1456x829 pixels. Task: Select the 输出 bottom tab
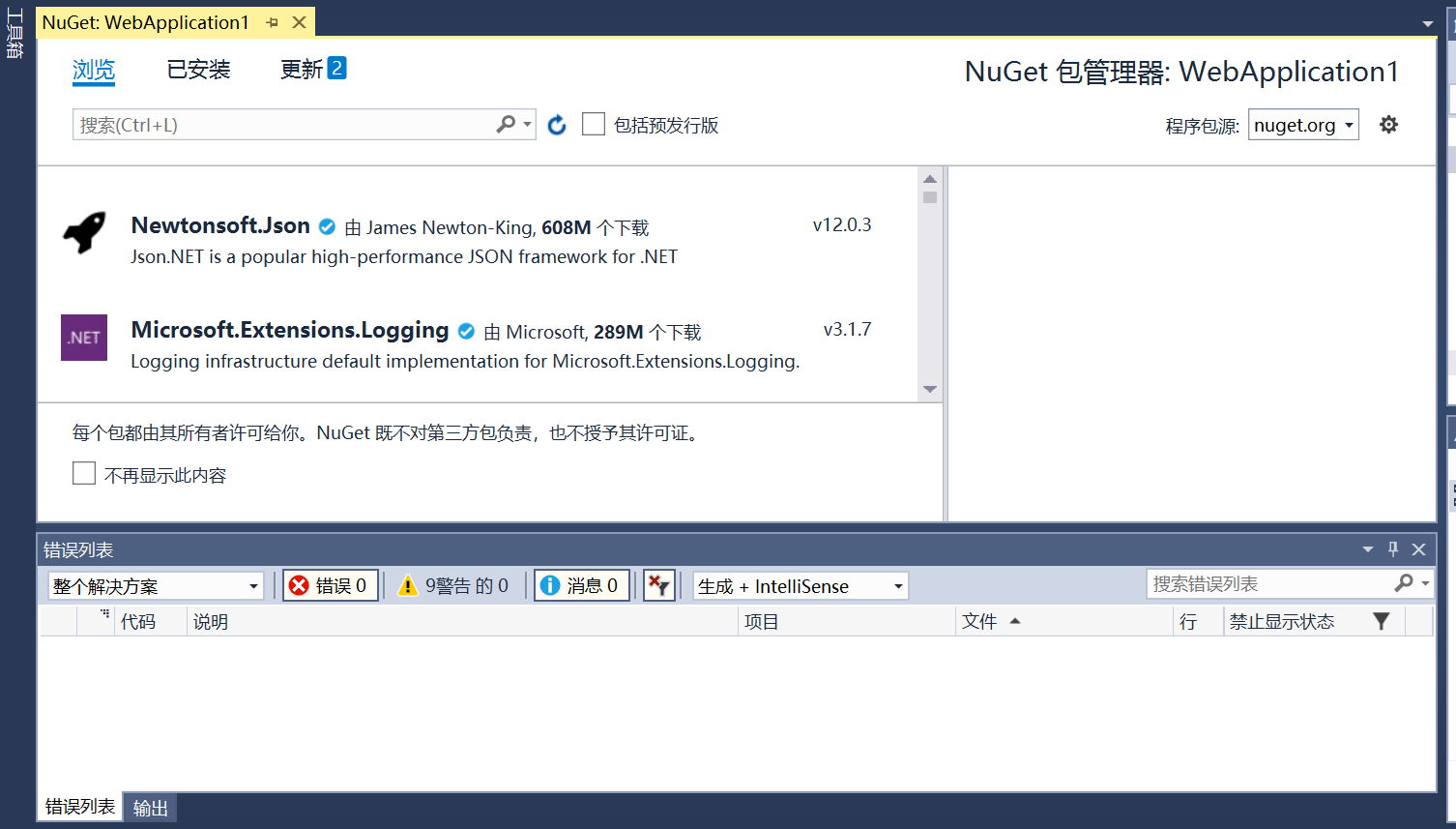150,808
